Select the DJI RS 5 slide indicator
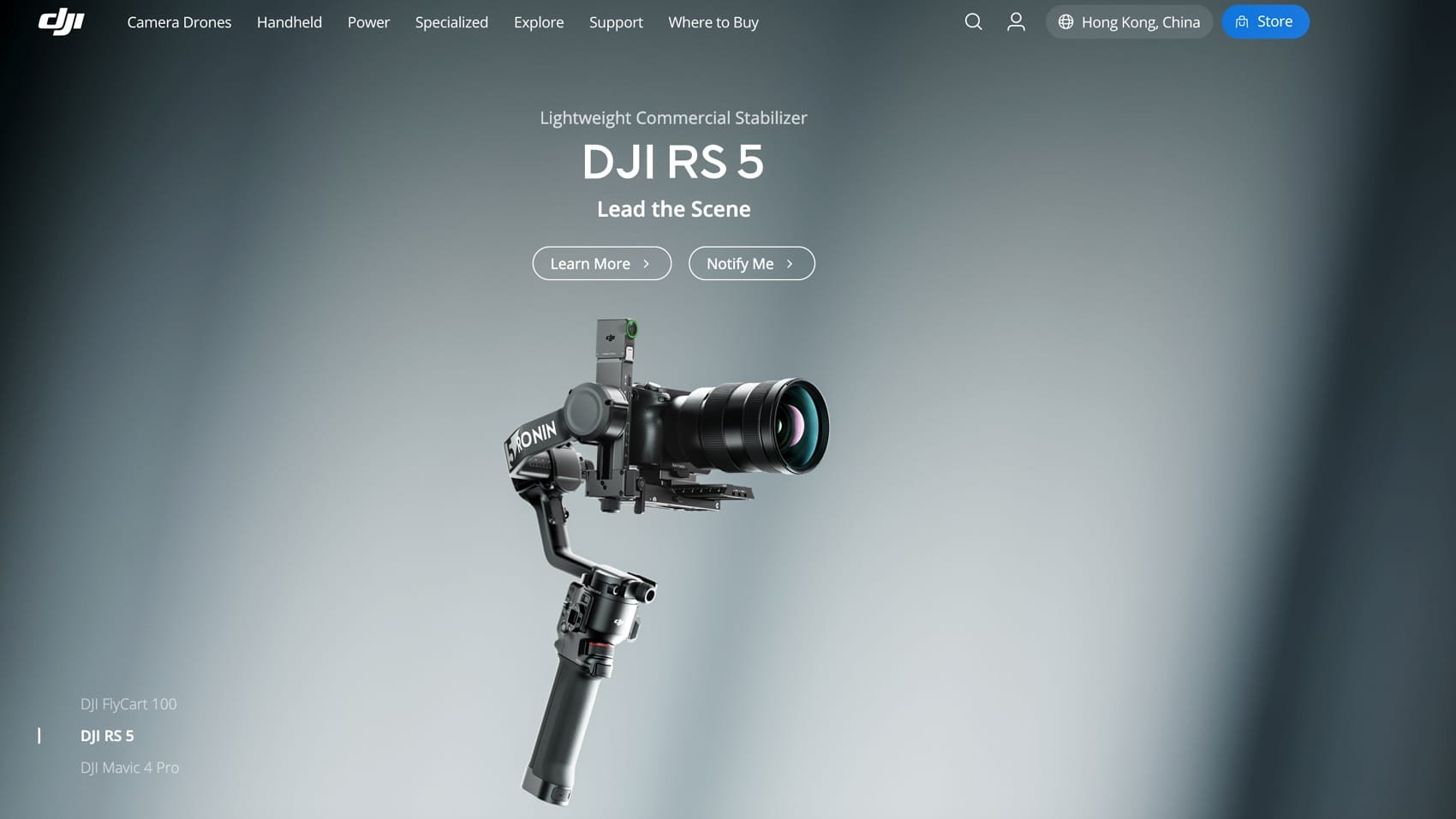Screen dimensions: 1456x819 pyautogui.click(x=107, y=735)
